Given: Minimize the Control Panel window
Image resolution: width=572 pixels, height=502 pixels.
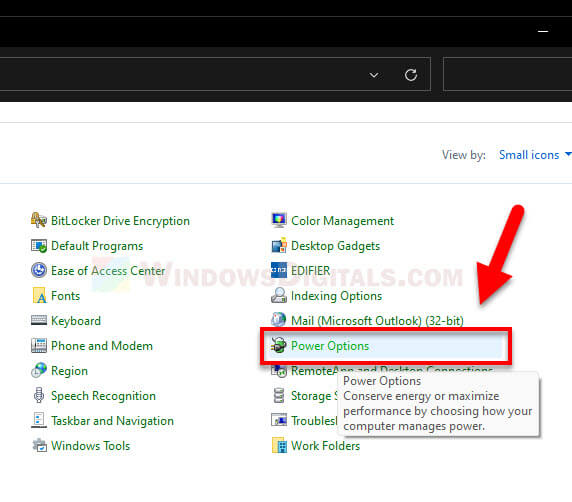Looking at the screenshot, I should 543,31.
